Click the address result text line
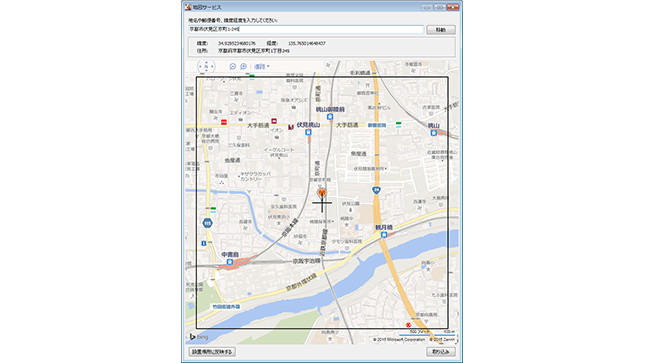The width and height of the screenshot is (646, 363). point(253,51)
